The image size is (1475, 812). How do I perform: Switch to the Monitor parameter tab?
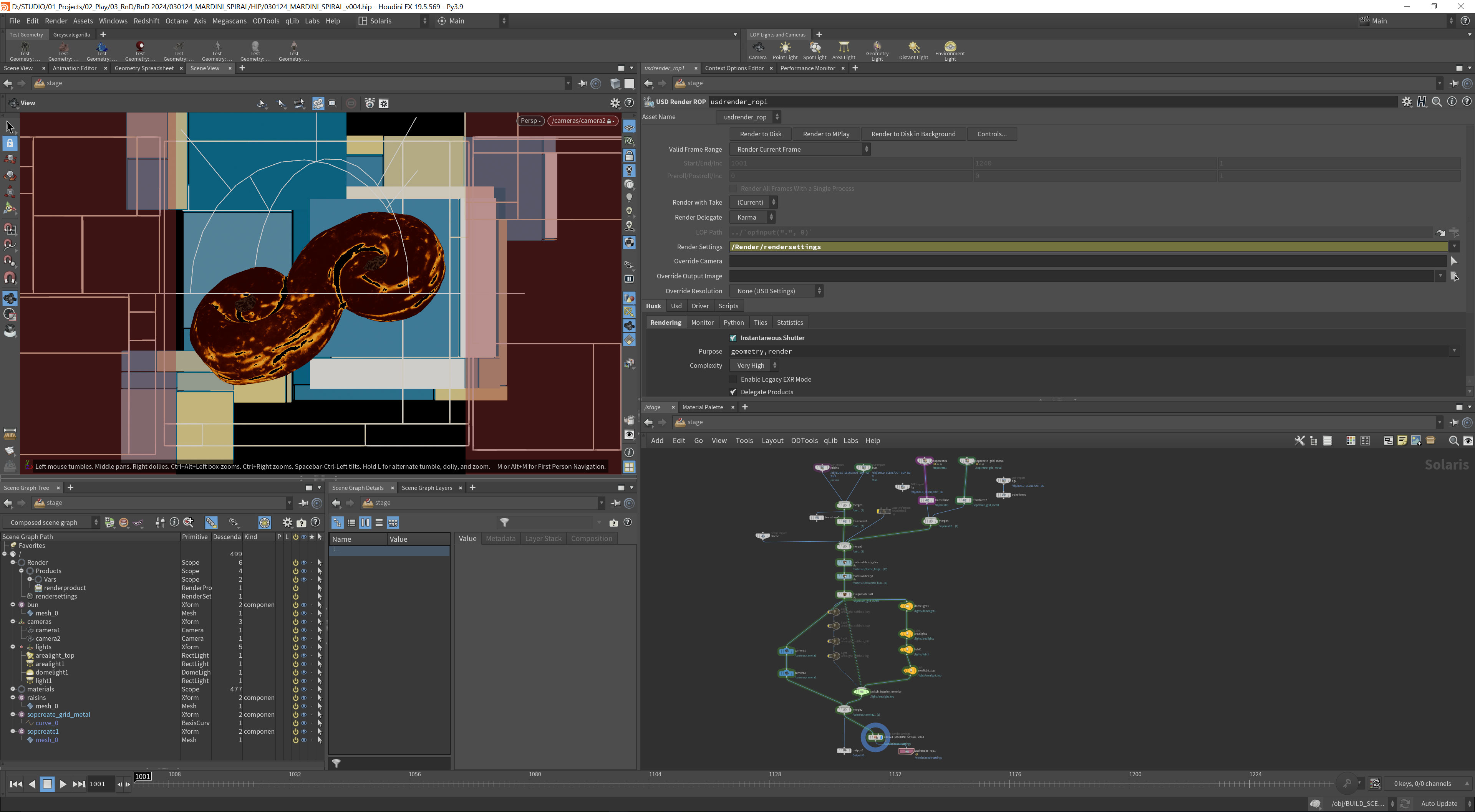click(x=702, y=323)
